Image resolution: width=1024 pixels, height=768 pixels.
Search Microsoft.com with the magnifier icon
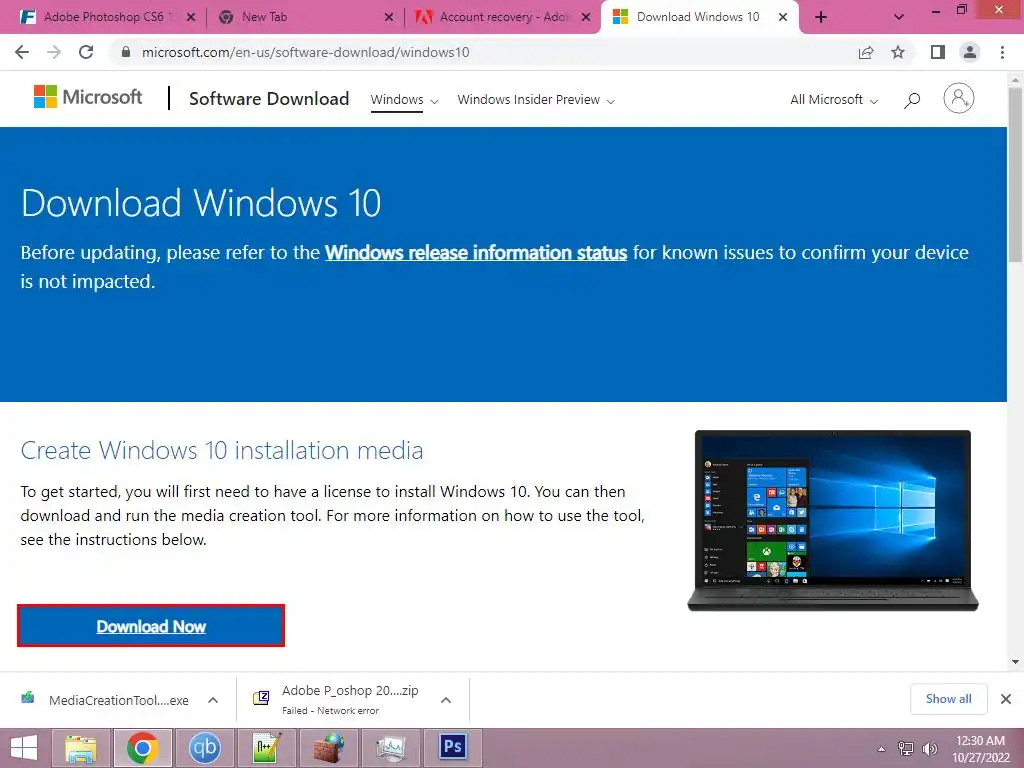point(912,100)
